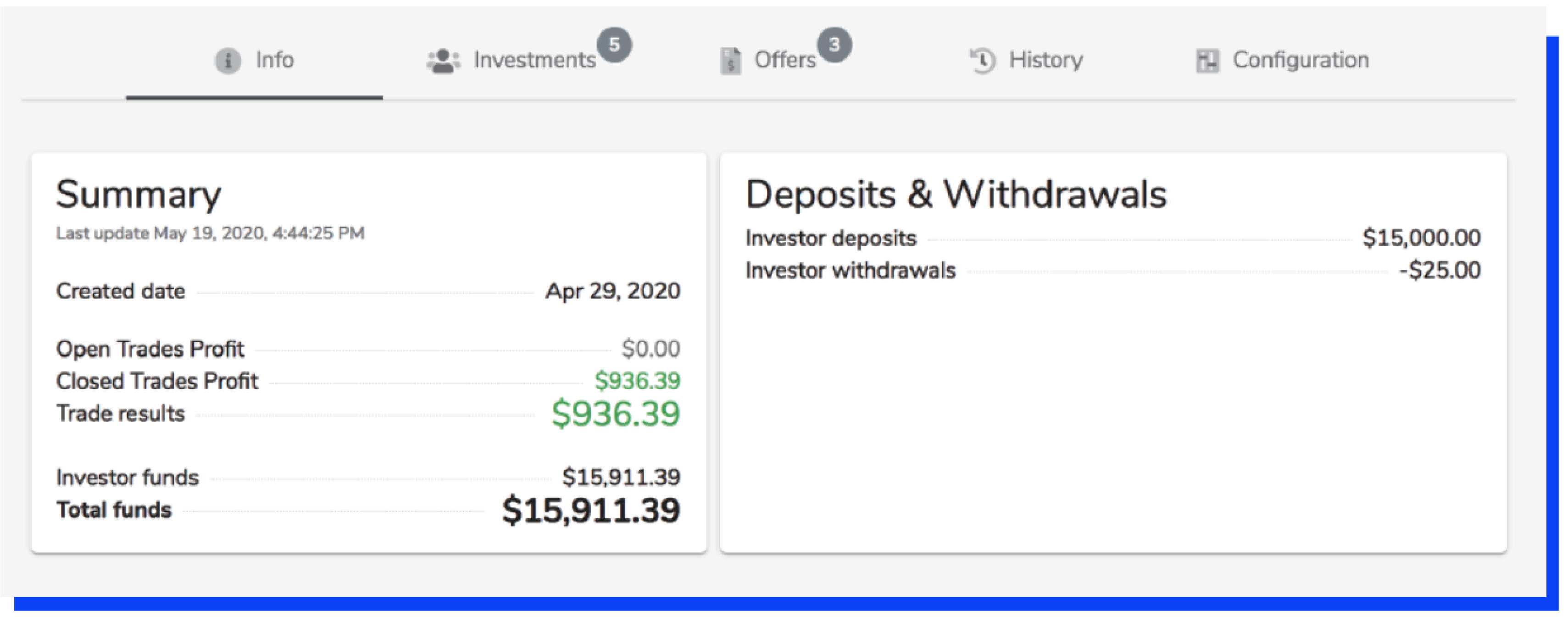Click the Last update timestamp text
1568x622 pixels.
[x=210, y=233]
